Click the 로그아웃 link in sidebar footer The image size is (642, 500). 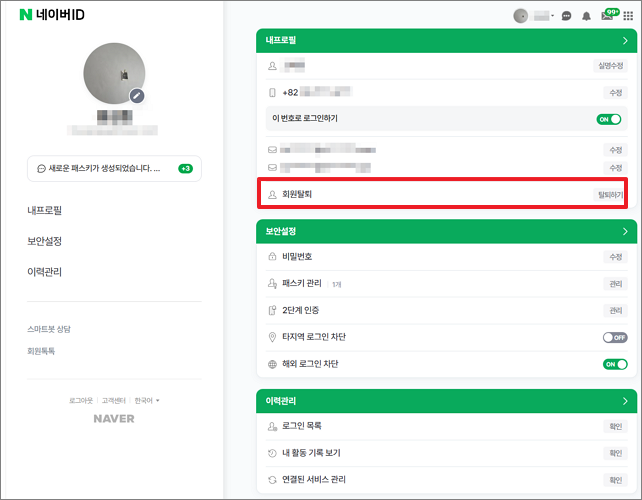tap(80, 400)
